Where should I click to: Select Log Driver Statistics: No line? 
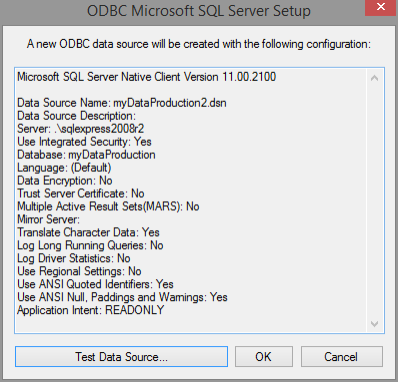(x=74, y=258)
